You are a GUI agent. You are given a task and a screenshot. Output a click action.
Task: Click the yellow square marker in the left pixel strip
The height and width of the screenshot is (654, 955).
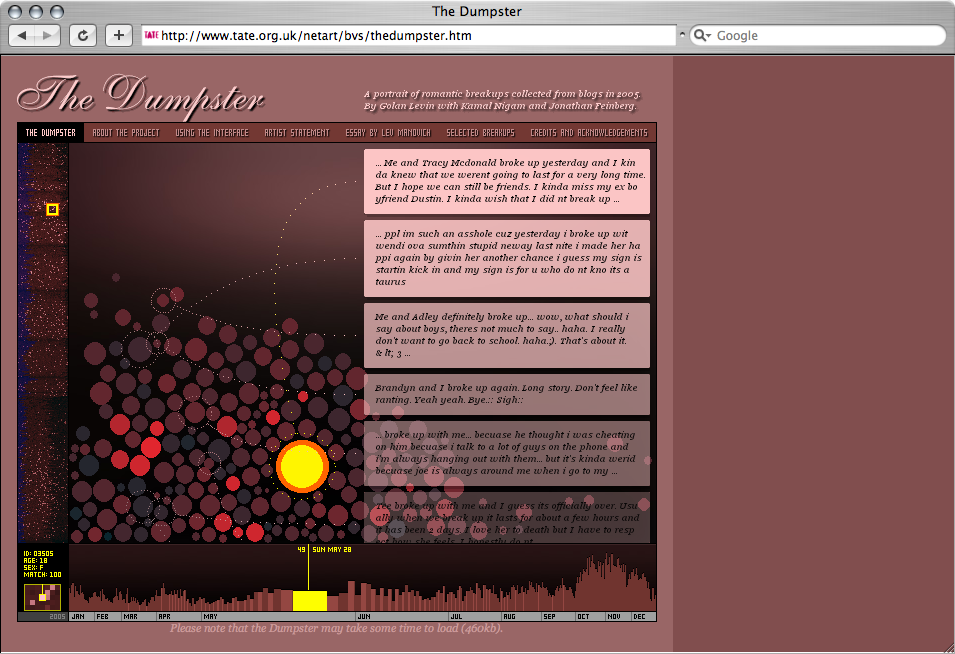(x=53, y=209)
